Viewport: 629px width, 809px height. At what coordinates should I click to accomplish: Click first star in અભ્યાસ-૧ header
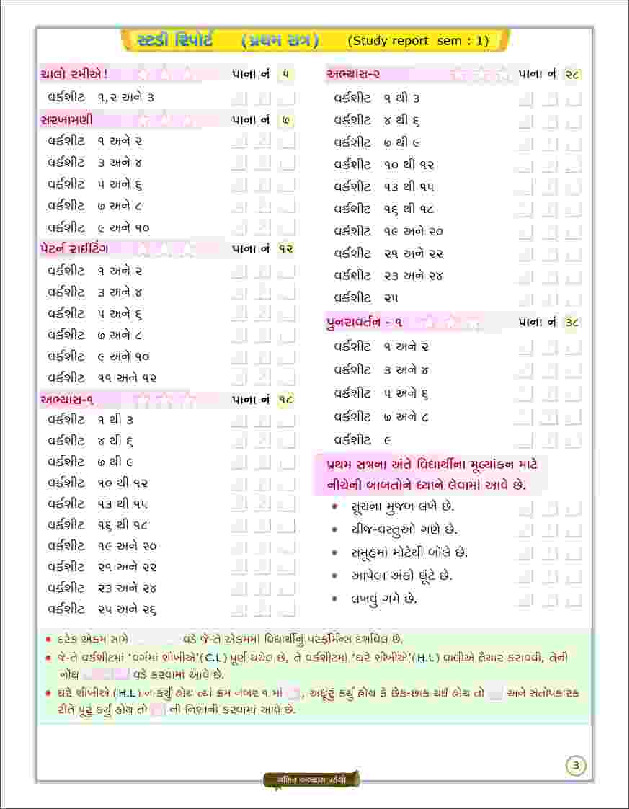coord(143,398)
